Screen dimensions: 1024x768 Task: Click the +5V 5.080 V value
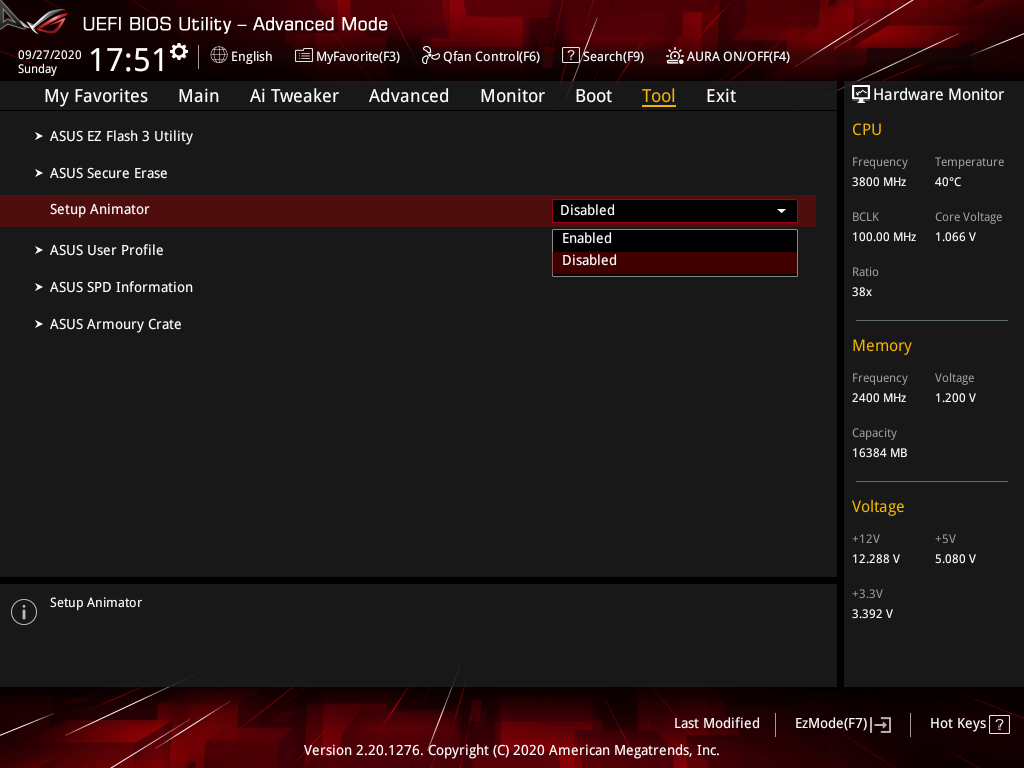coord(955,559)
